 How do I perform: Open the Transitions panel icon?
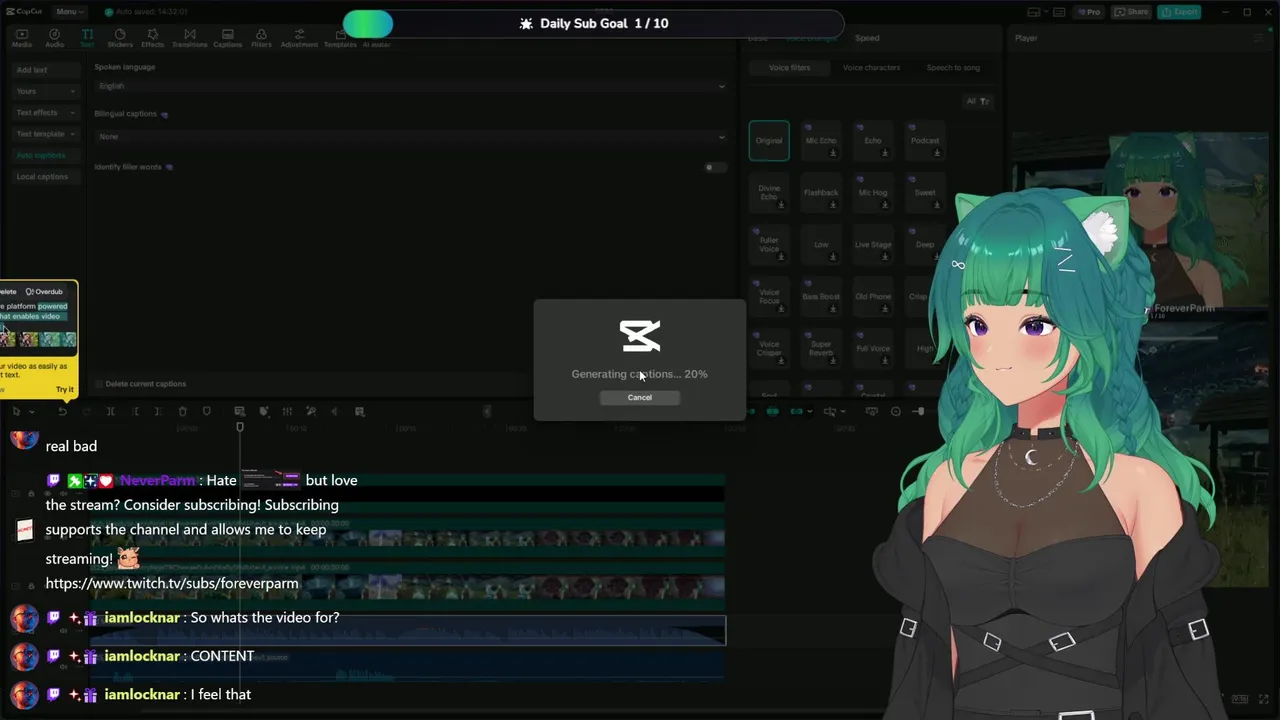click(x=189, y=38)
